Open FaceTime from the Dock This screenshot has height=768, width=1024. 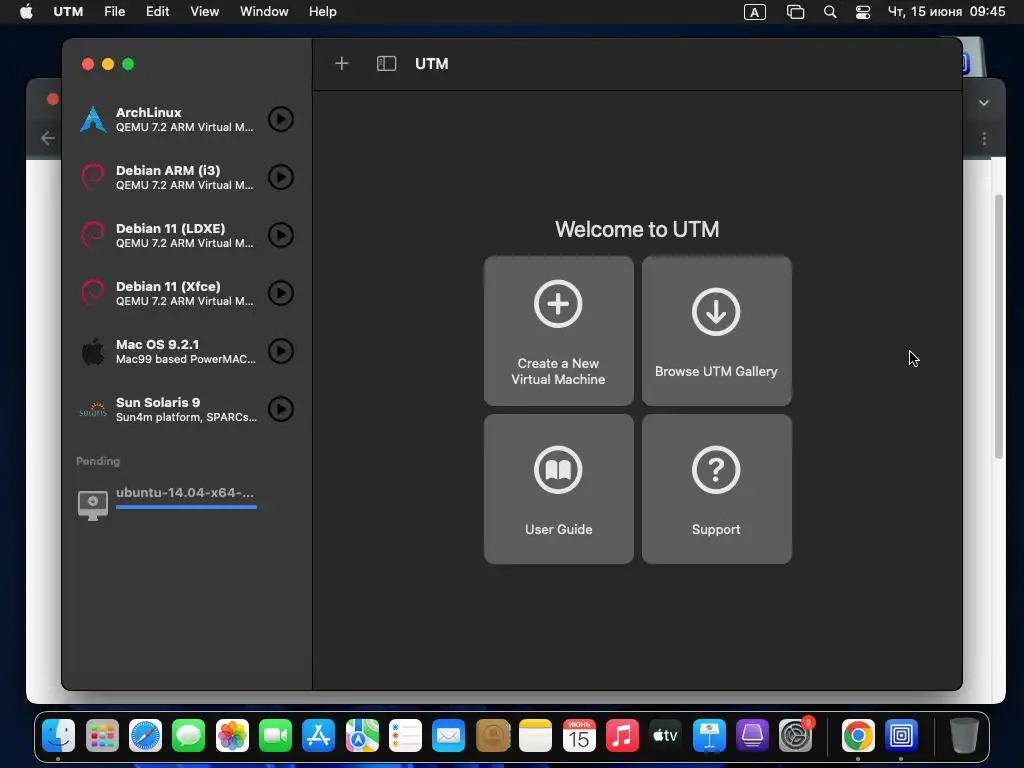tap(275, 736)
